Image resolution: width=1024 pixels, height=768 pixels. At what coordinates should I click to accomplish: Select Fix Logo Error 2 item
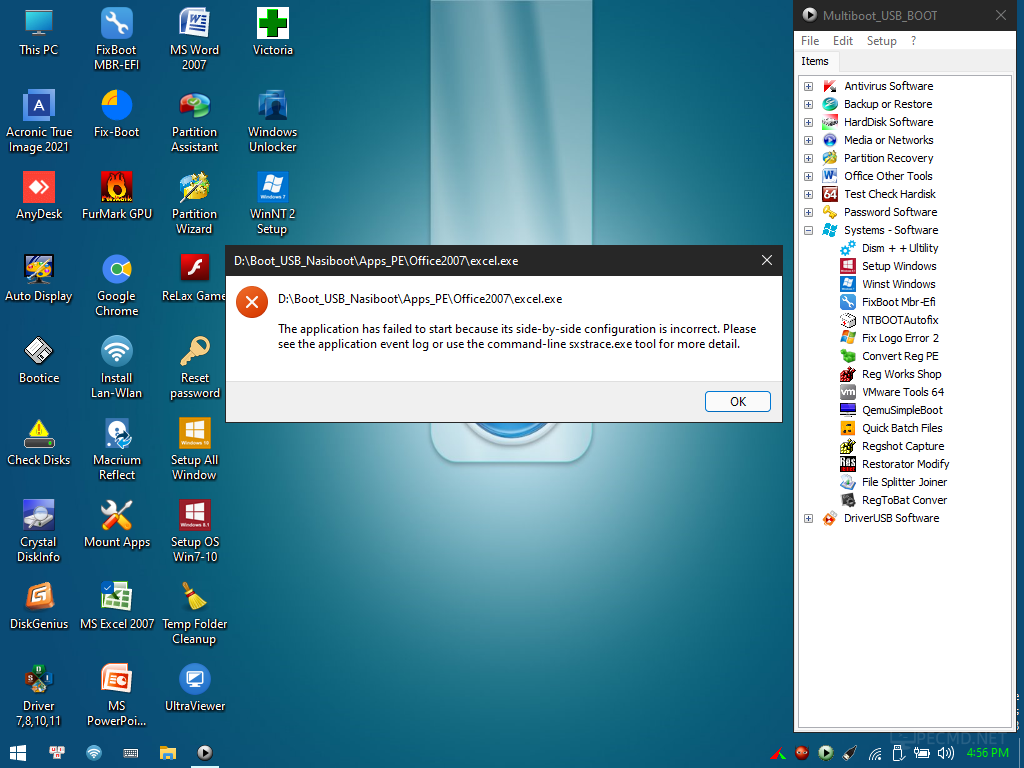point(900,338)
